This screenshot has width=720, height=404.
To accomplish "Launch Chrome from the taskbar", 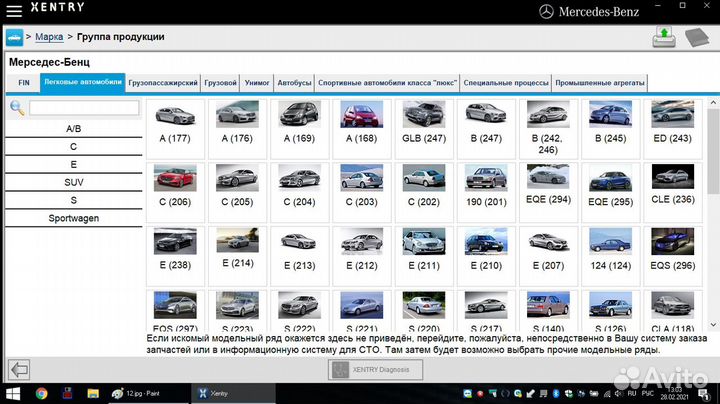I will pyautogui.click(x=41, y=393).
